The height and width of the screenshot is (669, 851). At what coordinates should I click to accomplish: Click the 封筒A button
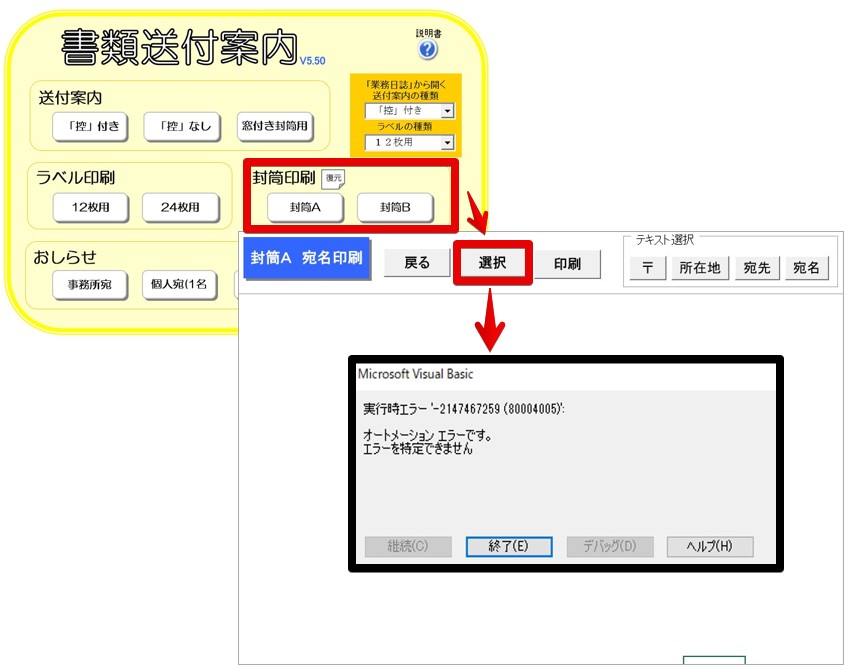tap(305, 207)
